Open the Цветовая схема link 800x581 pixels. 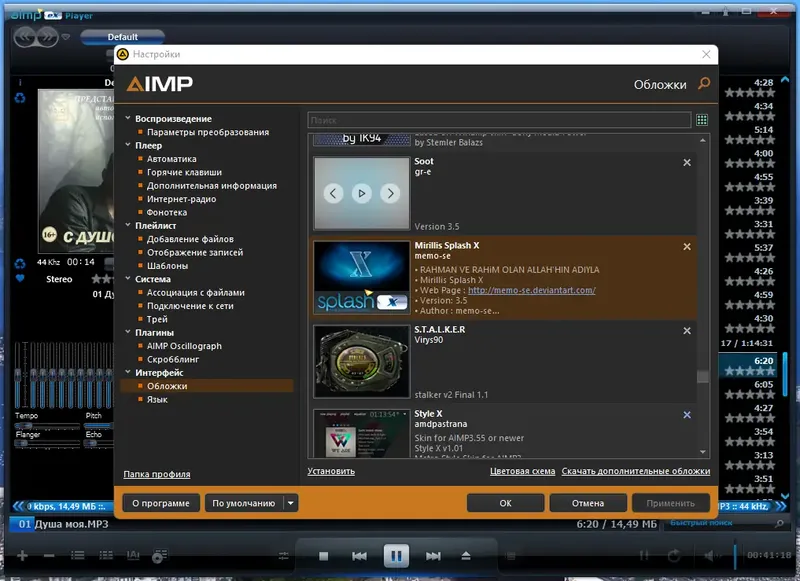click(522, 471)
